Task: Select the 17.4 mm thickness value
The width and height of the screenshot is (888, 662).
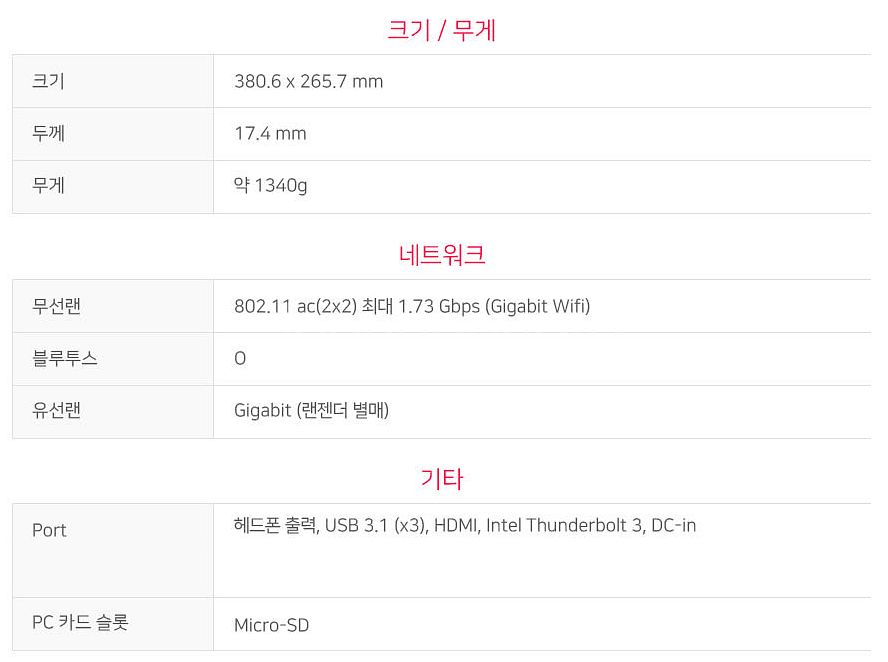Action: 270,134
